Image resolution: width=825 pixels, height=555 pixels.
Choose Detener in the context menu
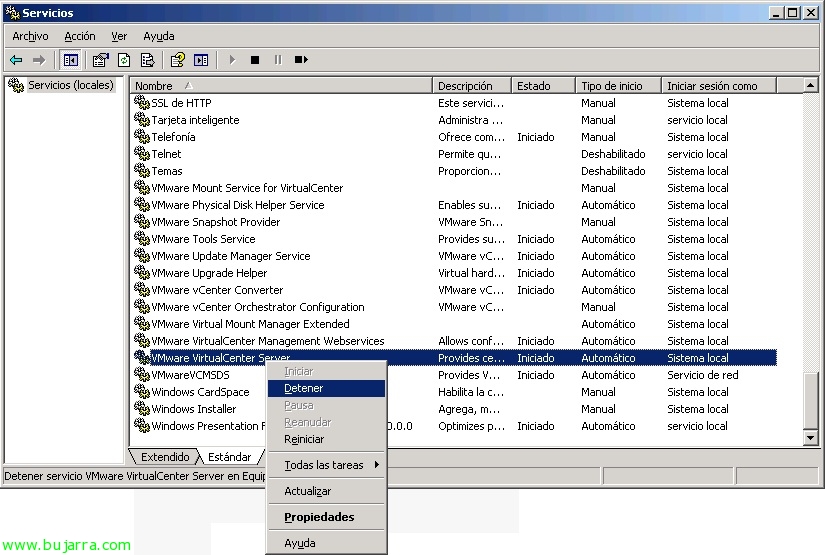tap(326, 388)
